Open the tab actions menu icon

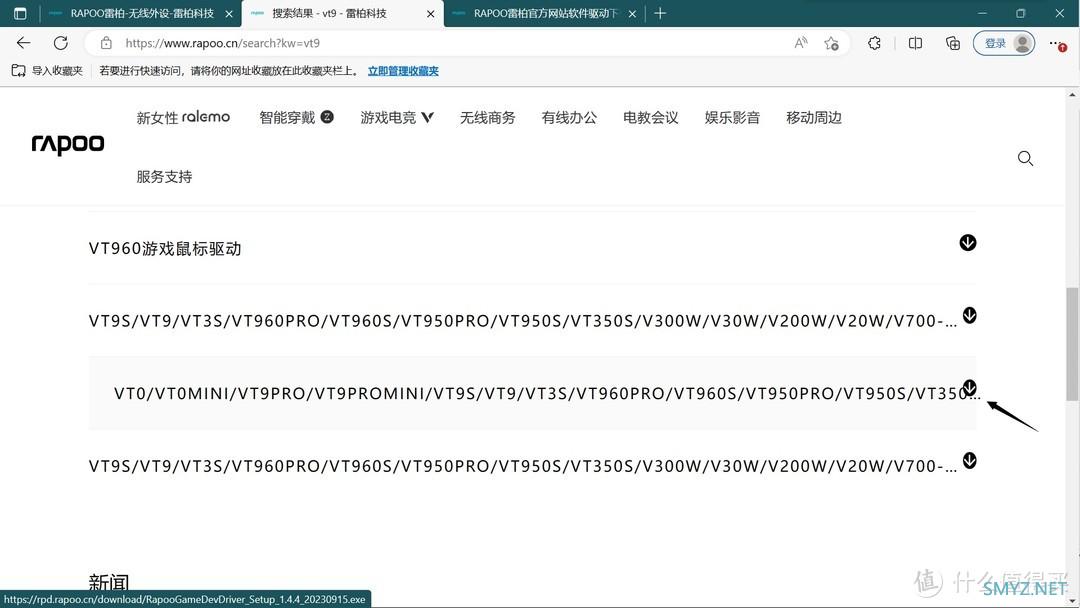click(20, 13)
